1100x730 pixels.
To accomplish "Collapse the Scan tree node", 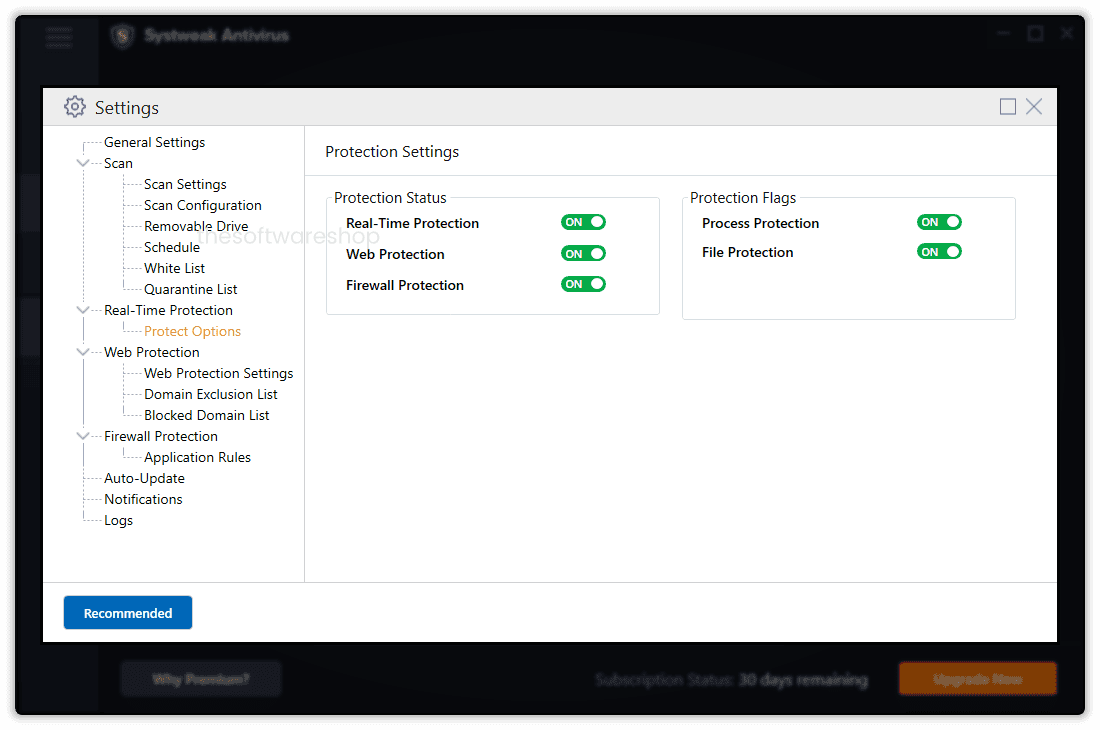I will 83,163.
